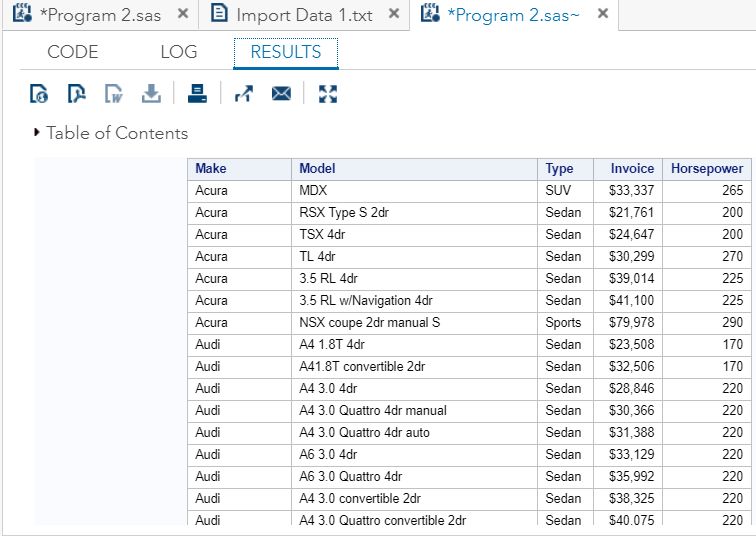Select the 3.5 RL 4dr cell

click(414, 279)
